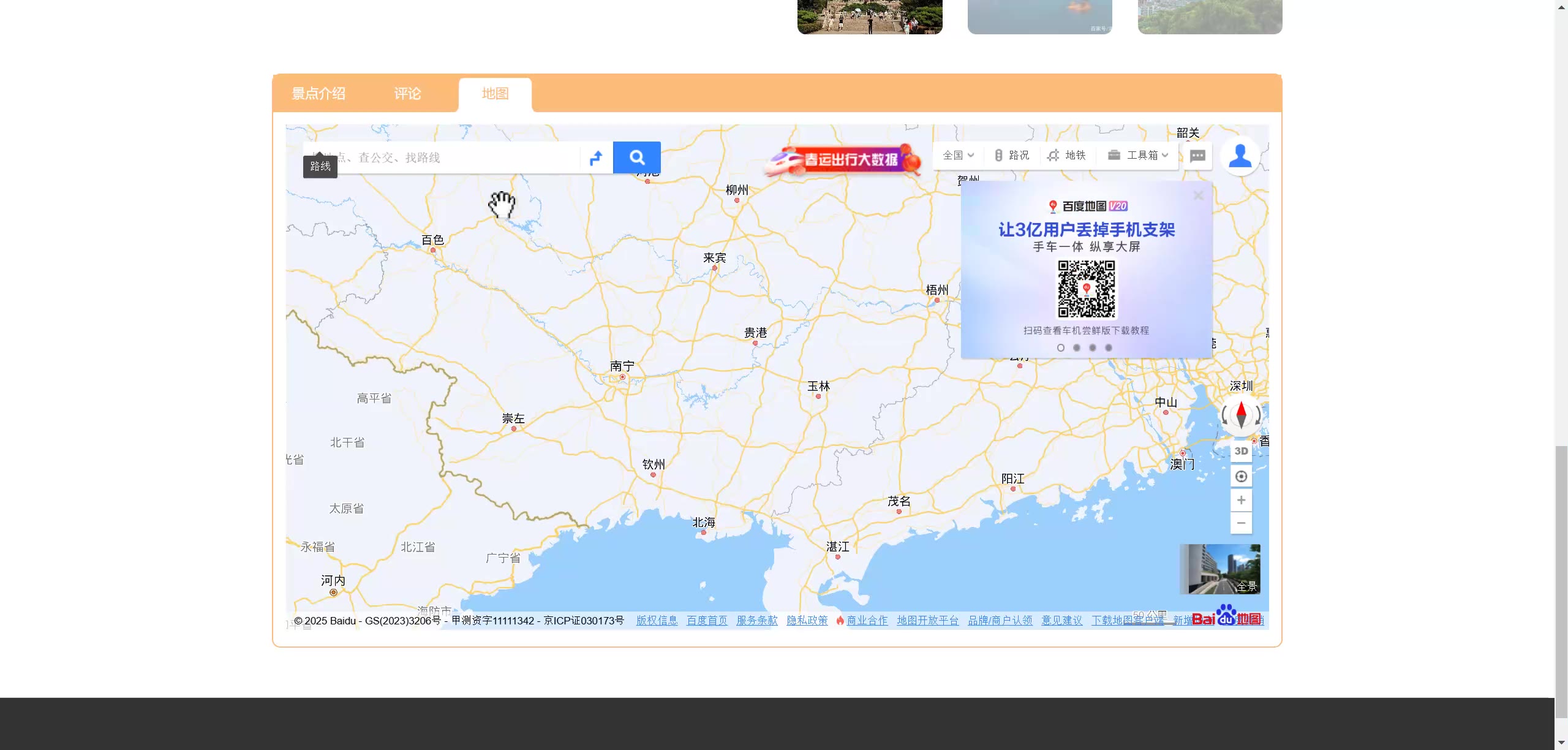This screenshot has width=1568, height=750.
Task: Expand the 全国 city dropdown
Action: pos(958,155)
